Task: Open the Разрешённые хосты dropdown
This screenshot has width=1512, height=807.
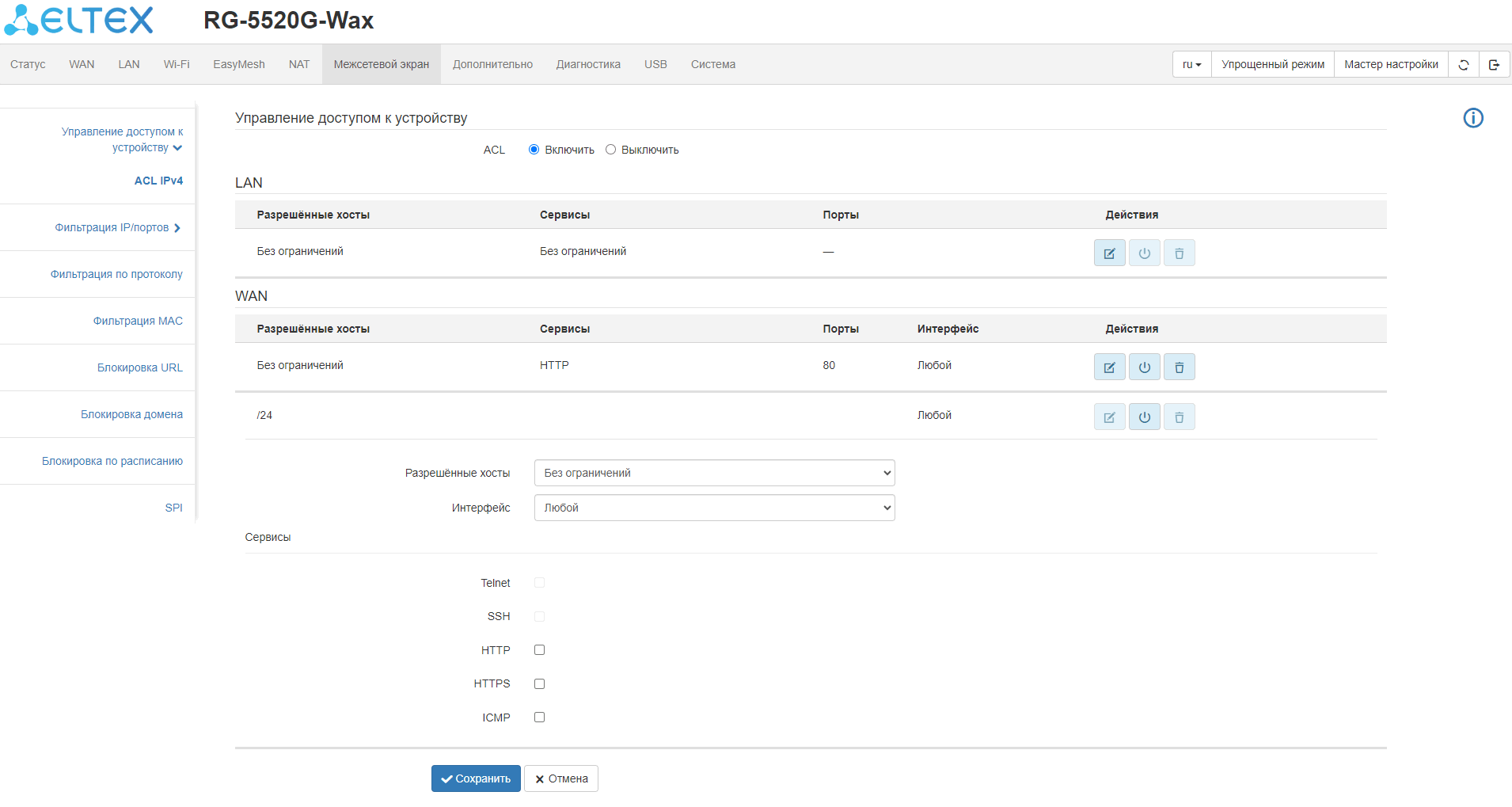Action: 714,473
